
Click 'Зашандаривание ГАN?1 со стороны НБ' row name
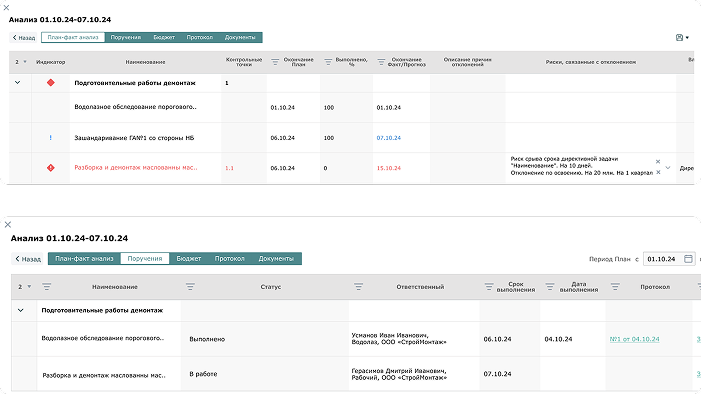134,138
